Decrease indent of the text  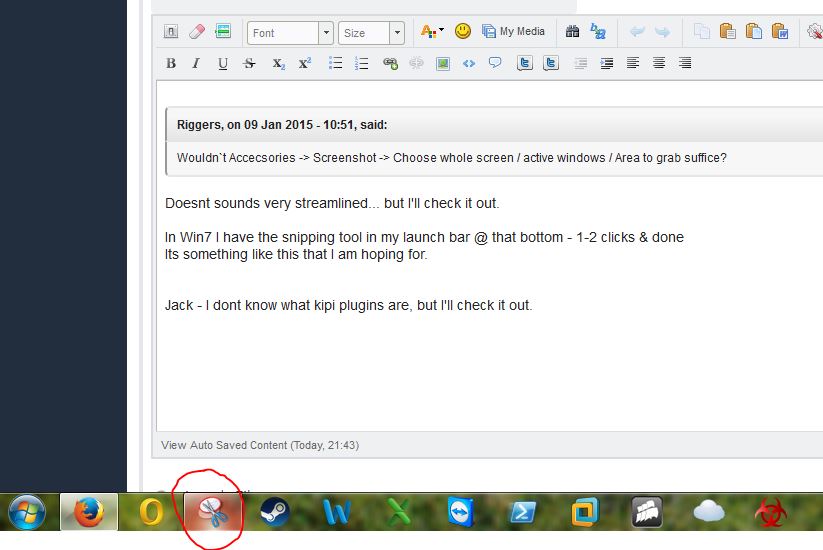click(581, 64)
